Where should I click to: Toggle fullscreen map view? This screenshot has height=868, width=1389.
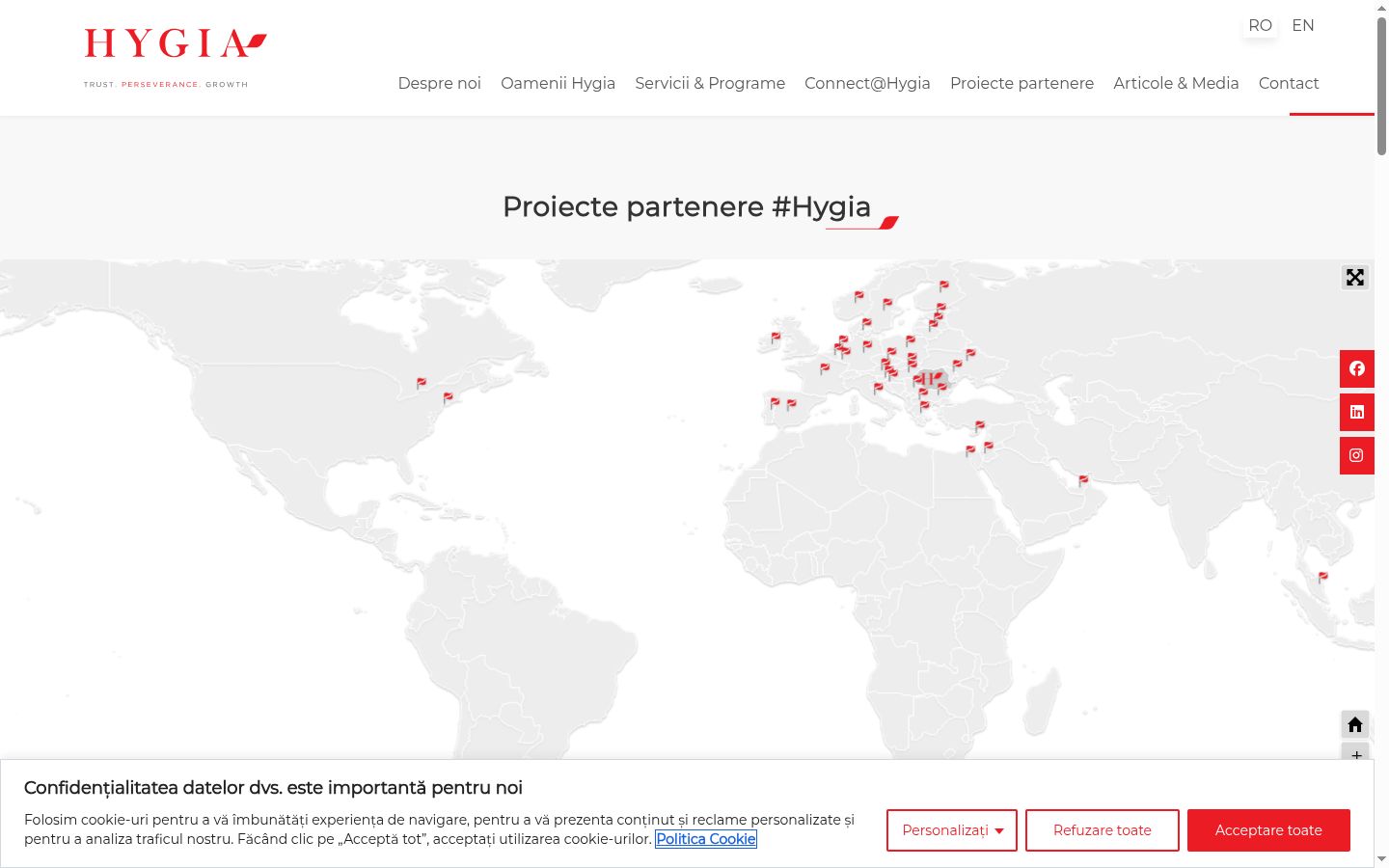(x=1355, y=278)
